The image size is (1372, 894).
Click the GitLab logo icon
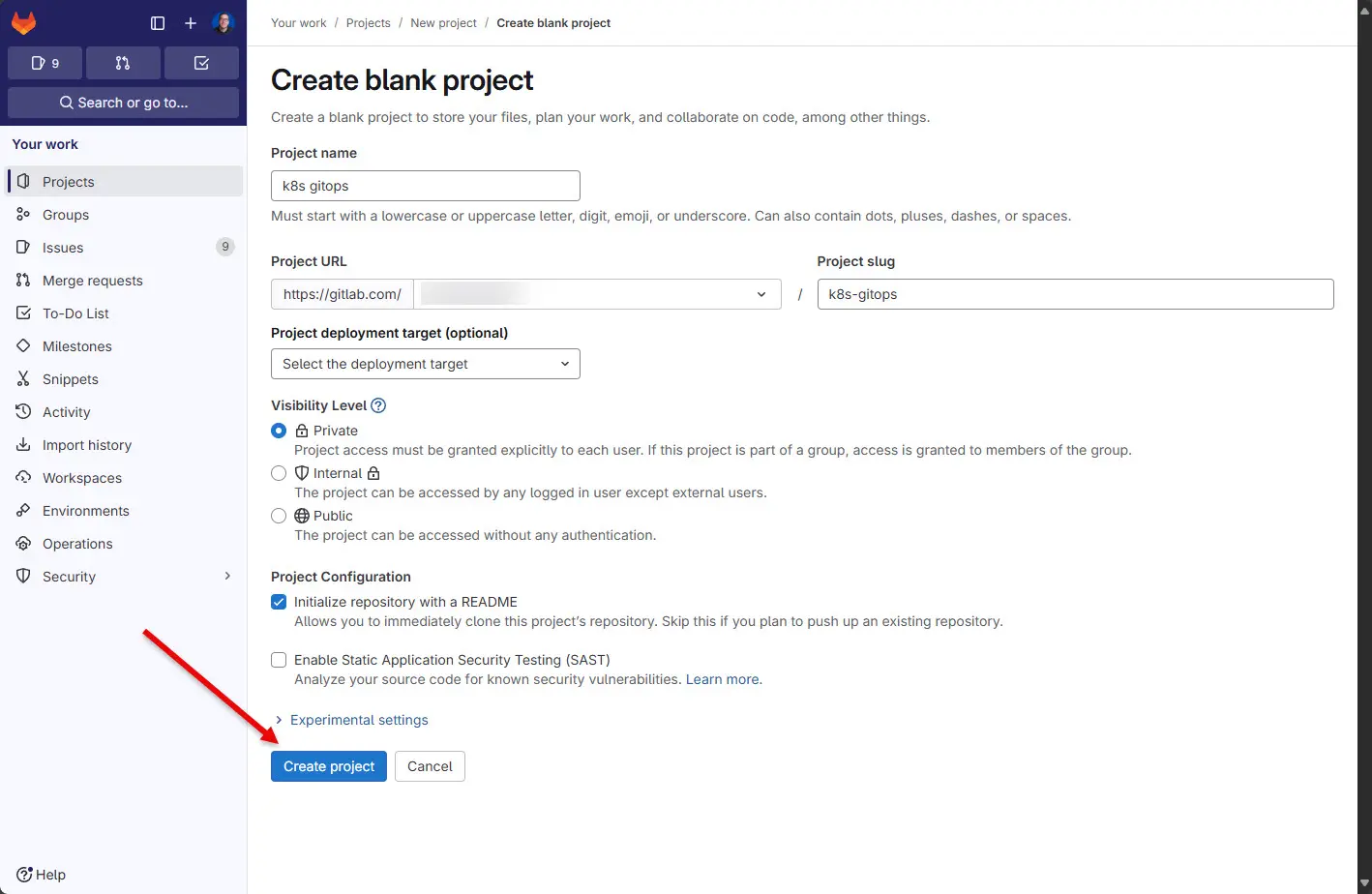(24, 23)
